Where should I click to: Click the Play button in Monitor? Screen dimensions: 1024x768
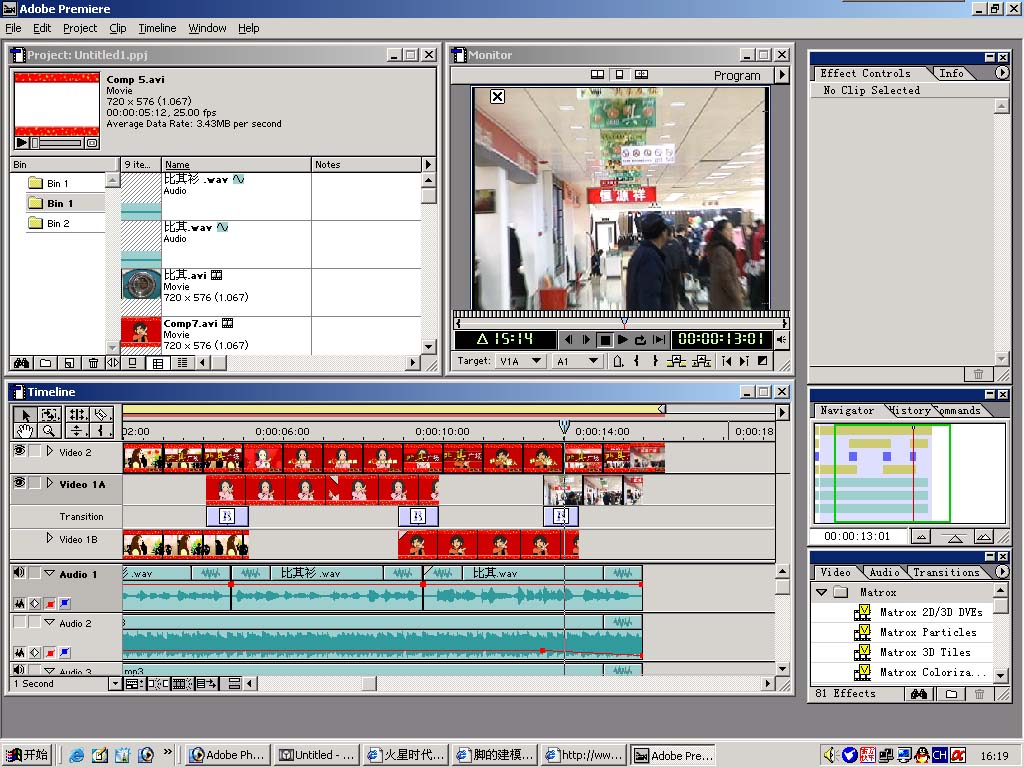click(x=622, y=340)
